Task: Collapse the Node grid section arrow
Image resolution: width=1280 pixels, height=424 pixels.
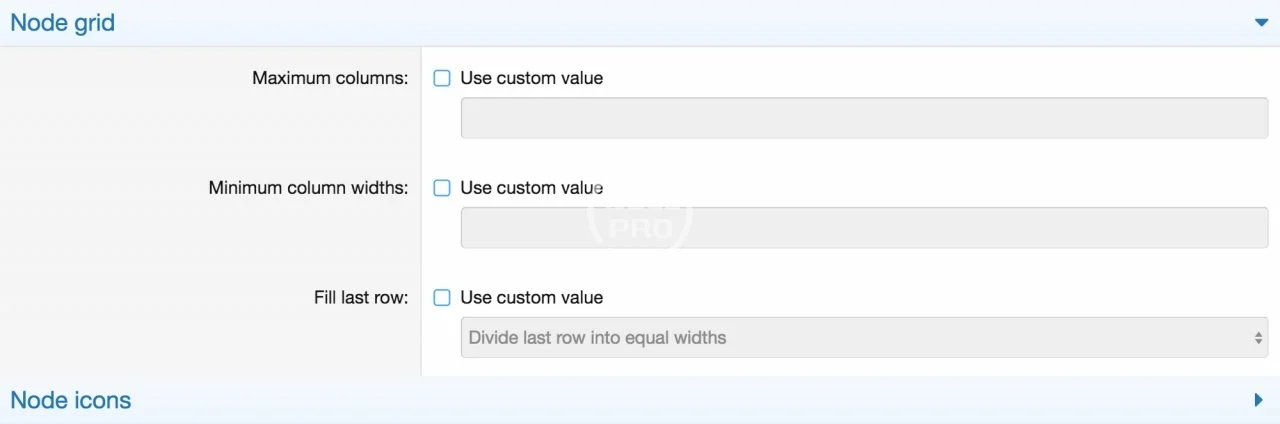Action: [1260, 23]
